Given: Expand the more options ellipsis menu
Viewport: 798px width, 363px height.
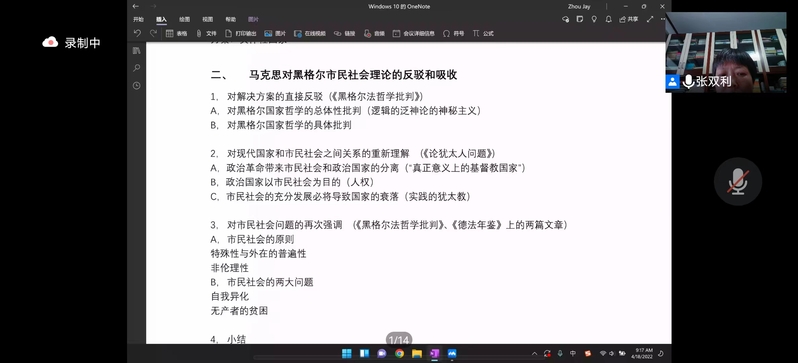Looking at the screenshot, I should 663,19.
